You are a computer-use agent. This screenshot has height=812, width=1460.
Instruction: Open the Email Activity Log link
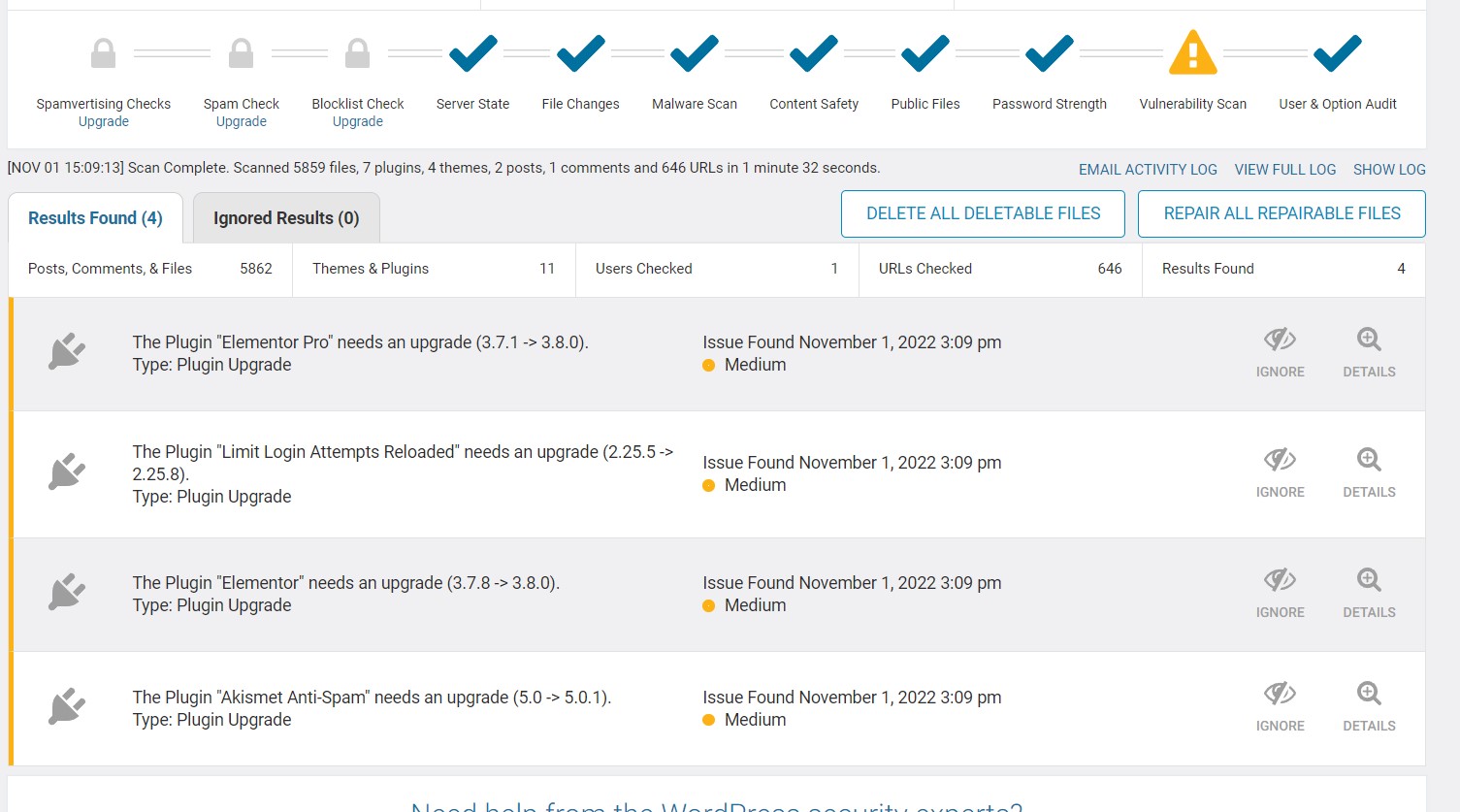click(1148, 170)
